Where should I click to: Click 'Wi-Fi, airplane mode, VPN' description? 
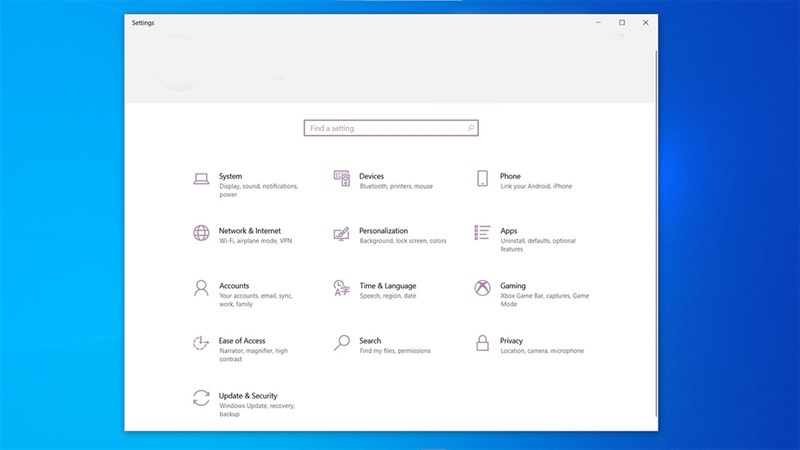pos(256,241)
